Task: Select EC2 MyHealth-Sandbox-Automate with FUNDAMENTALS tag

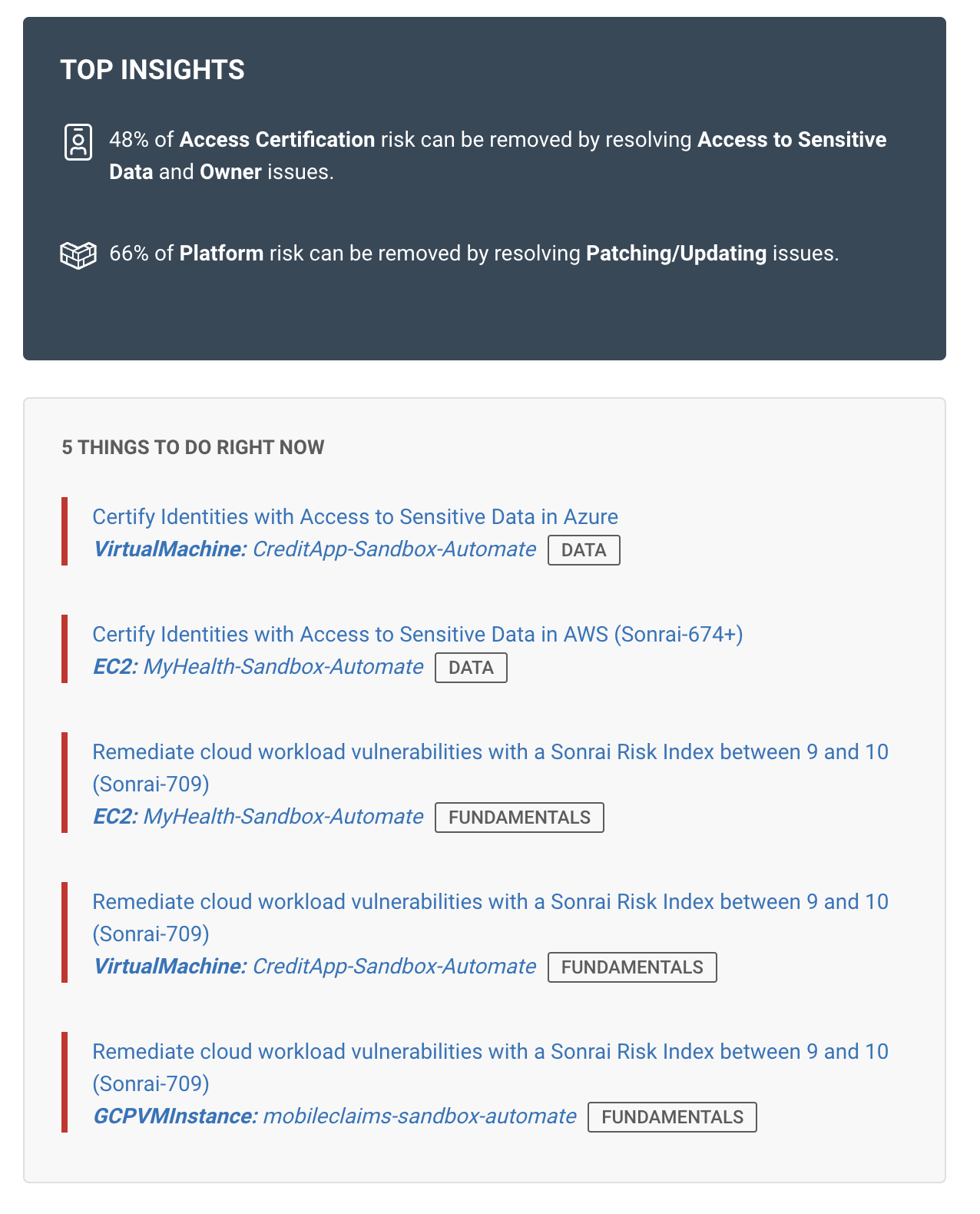Action: (258, 817)
